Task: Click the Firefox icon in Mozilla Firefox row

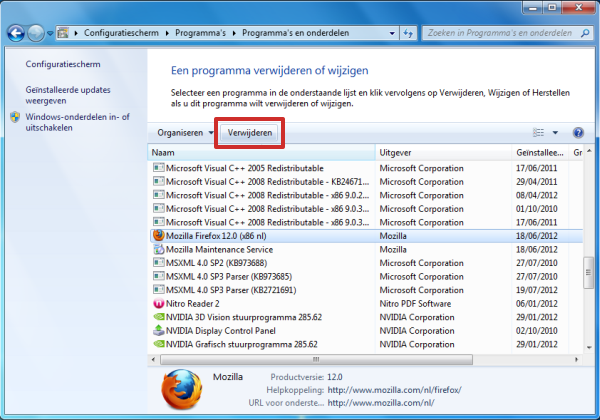Action: point(158,235)
